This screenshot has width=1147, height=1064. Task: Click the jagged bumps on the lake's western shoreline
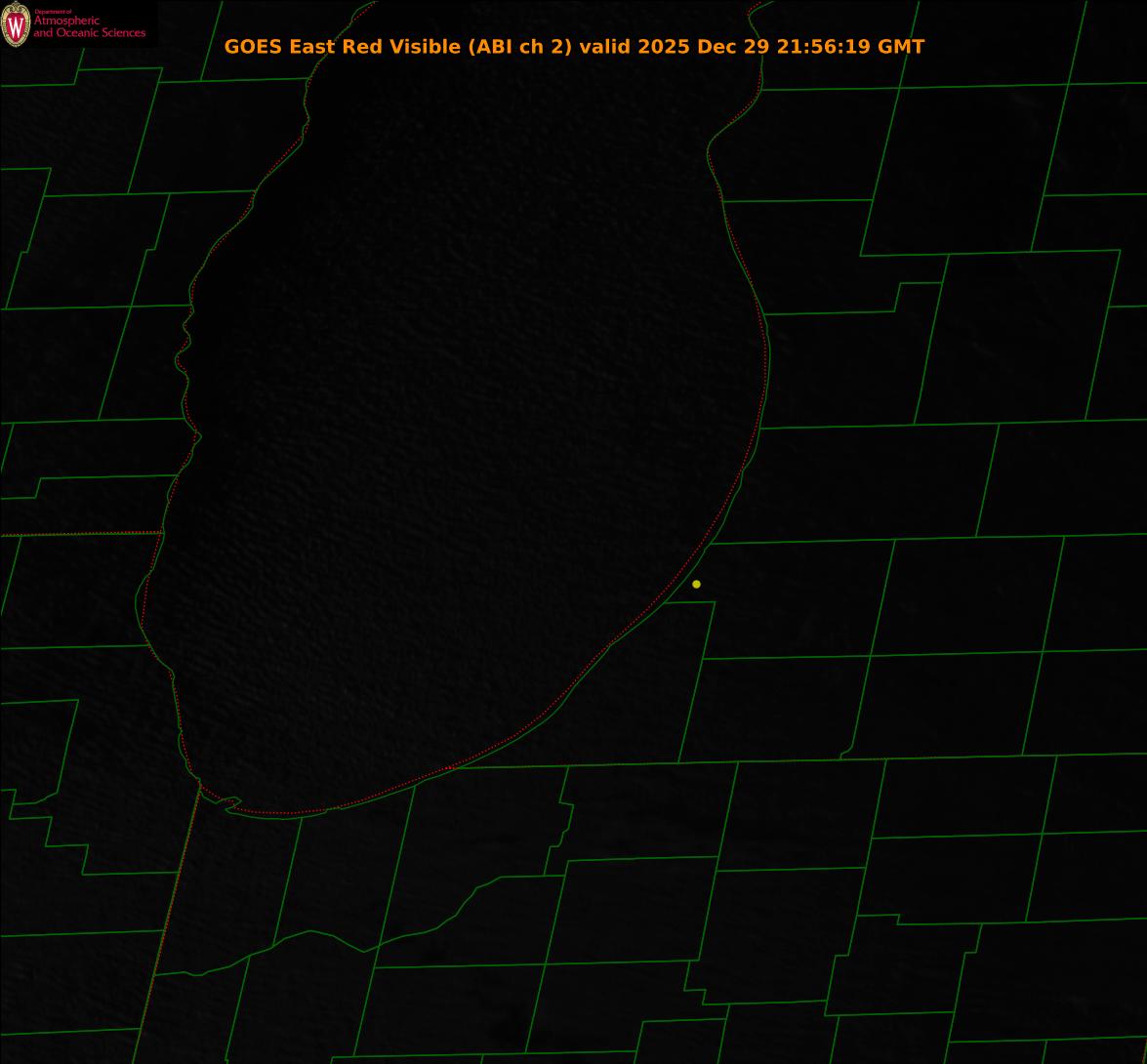pos(184,337)
